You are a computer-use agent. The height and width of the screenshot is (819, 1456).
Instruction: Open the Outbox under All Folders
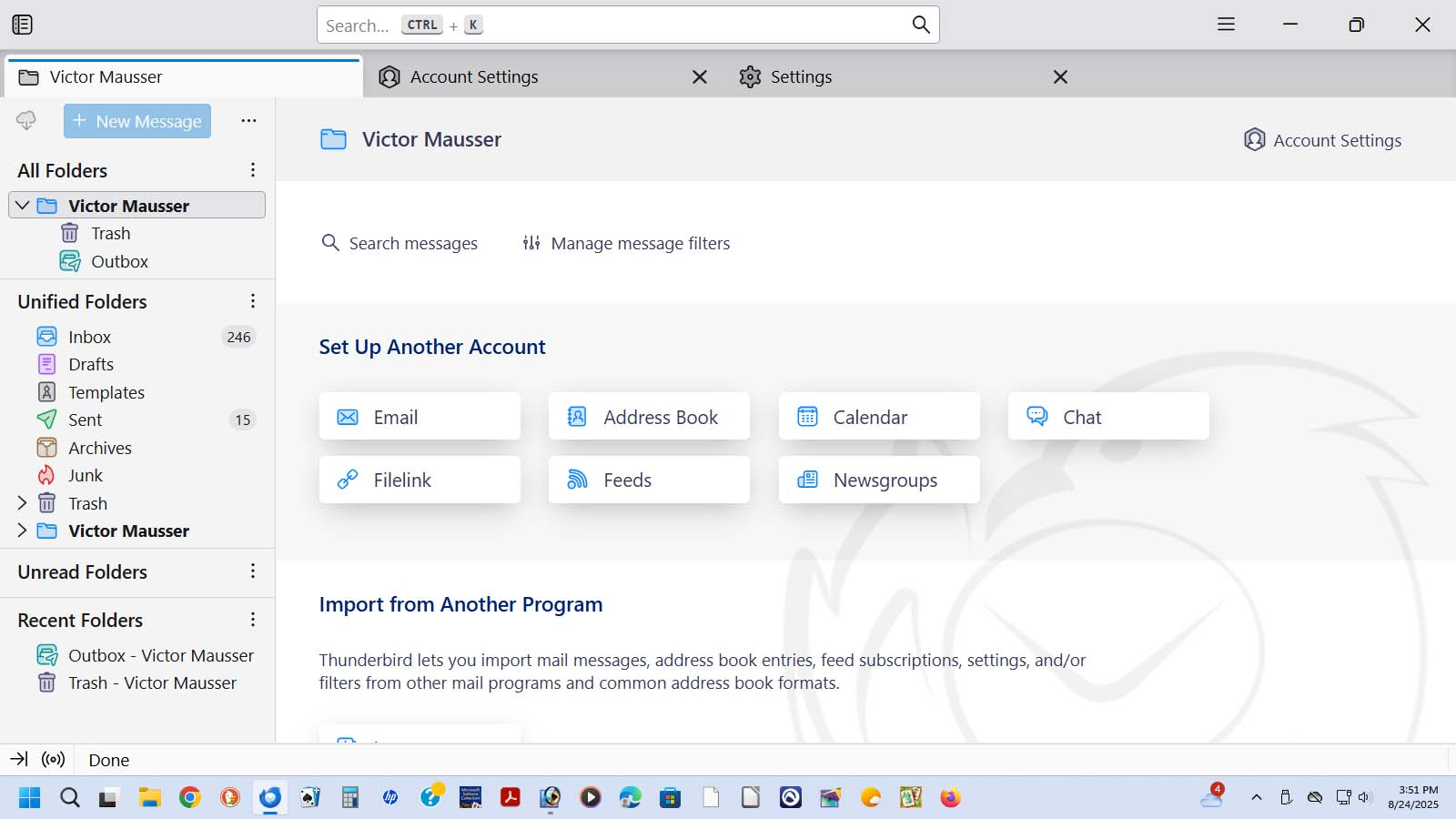tap(137, 261)
